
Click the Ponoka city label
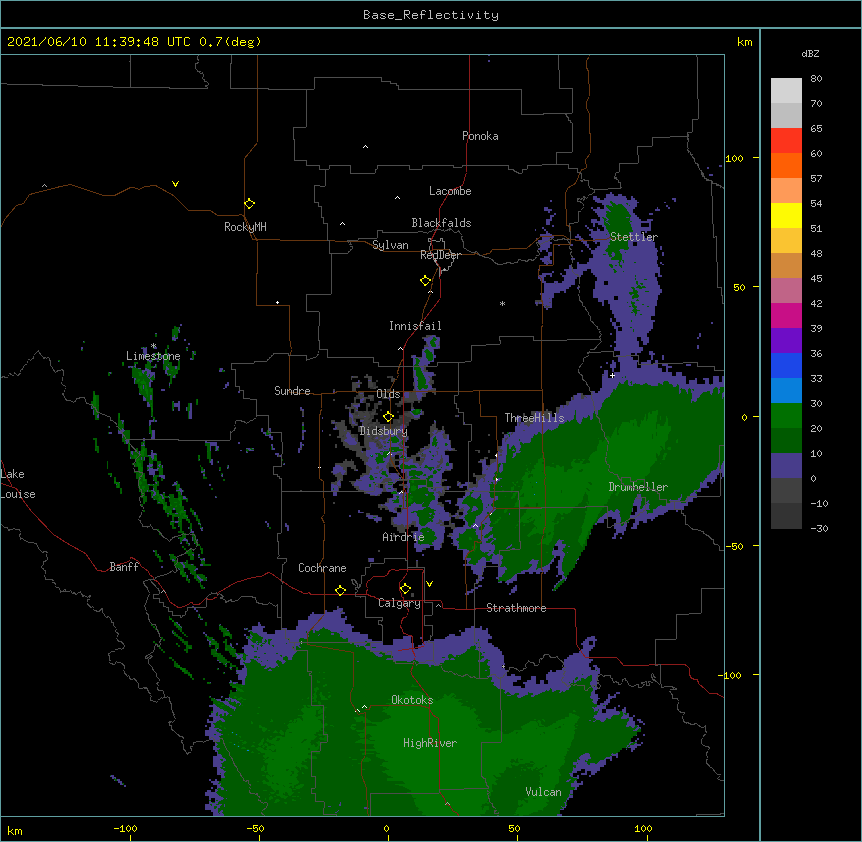[x=480, y=136]
